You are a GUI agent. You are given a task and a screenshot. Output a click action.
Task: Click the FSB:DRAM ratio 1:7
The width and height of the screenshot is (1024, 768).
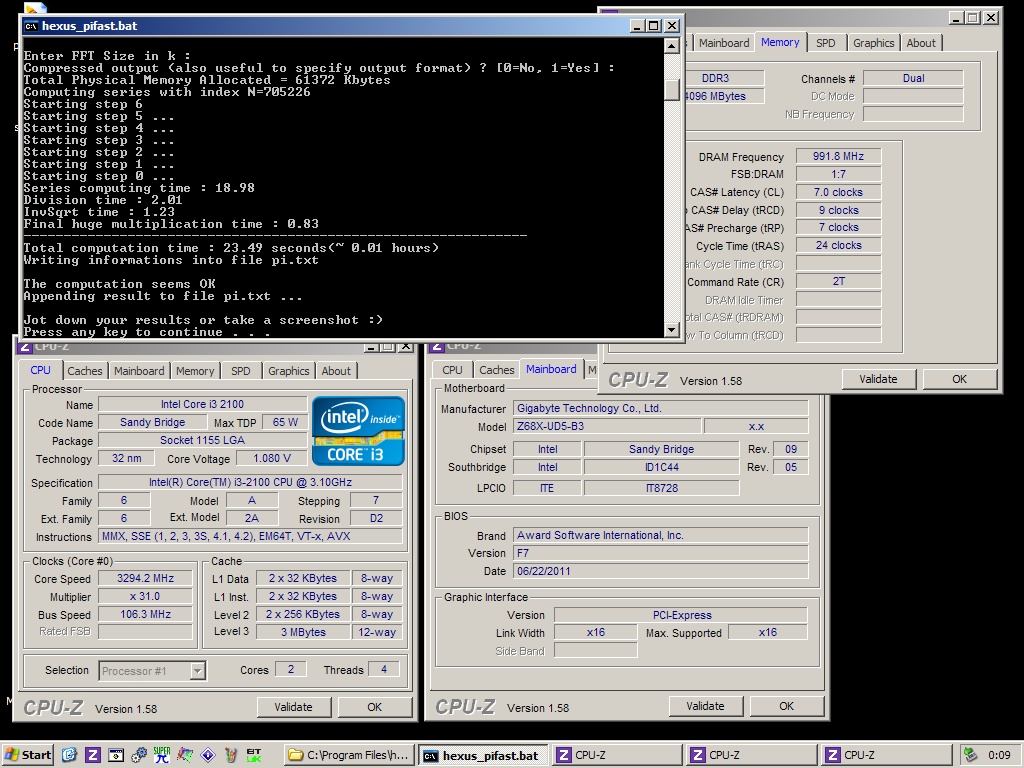tap(839, 174)
